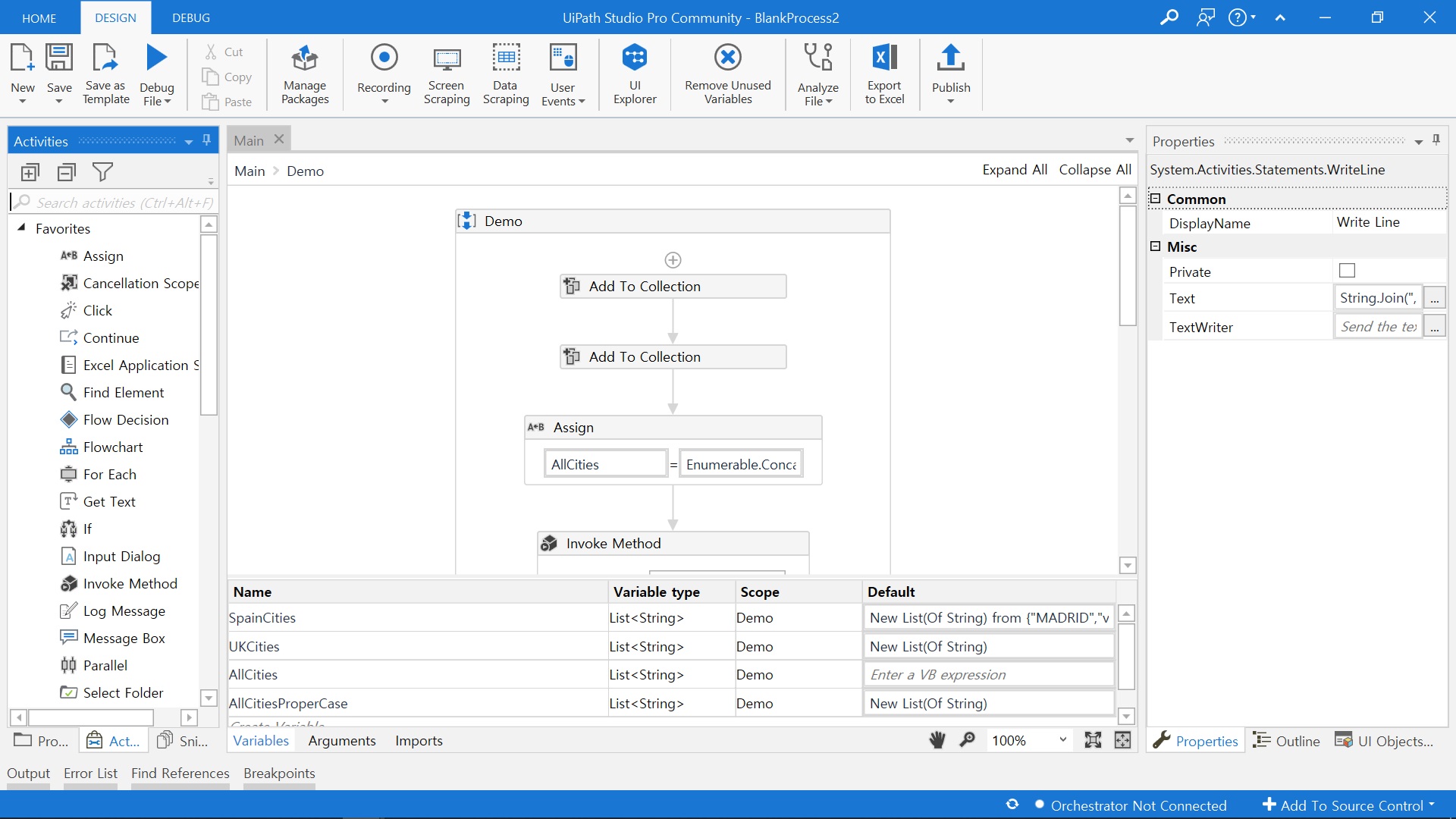Switch to the DEBUG ribbon tab
Viewport: 1456px width, 819px height.
point(191,18)
